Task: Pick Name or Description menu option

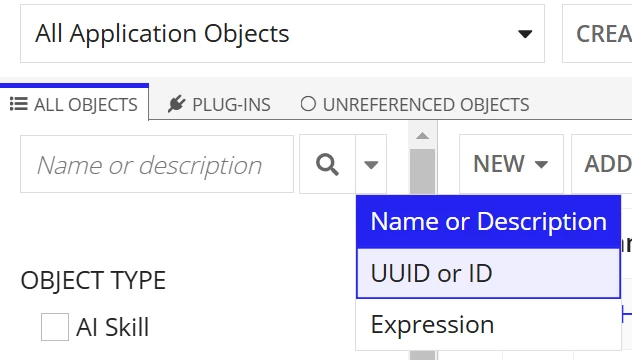Action: pos(489,222)
